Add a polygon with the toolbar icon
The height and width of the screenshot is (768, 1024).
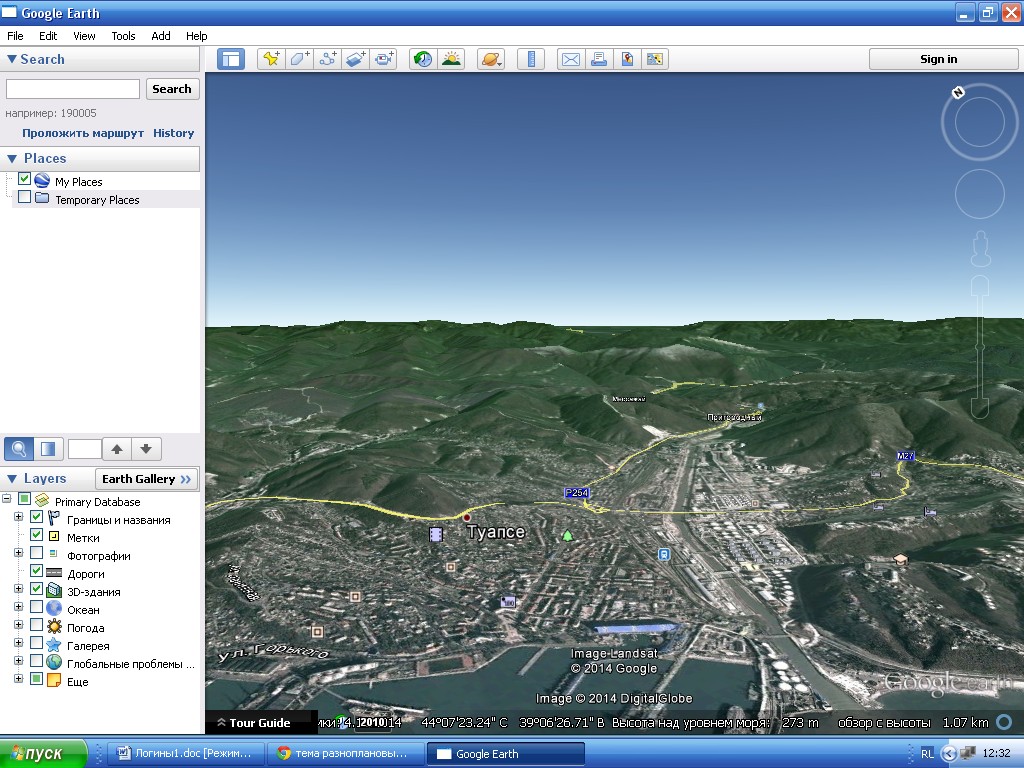pos(299,59)
